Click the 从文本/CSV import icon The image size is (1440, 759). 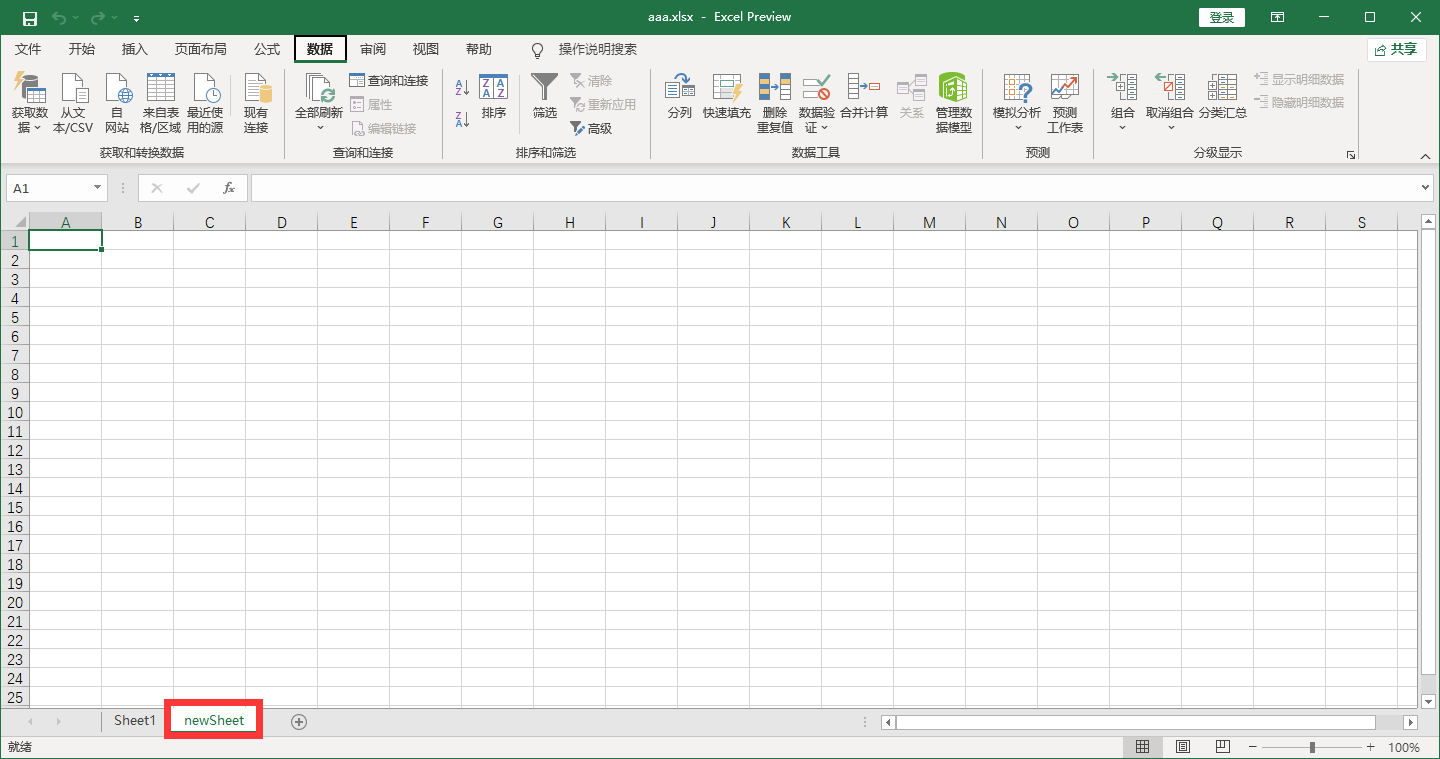[x=73, y=90]
